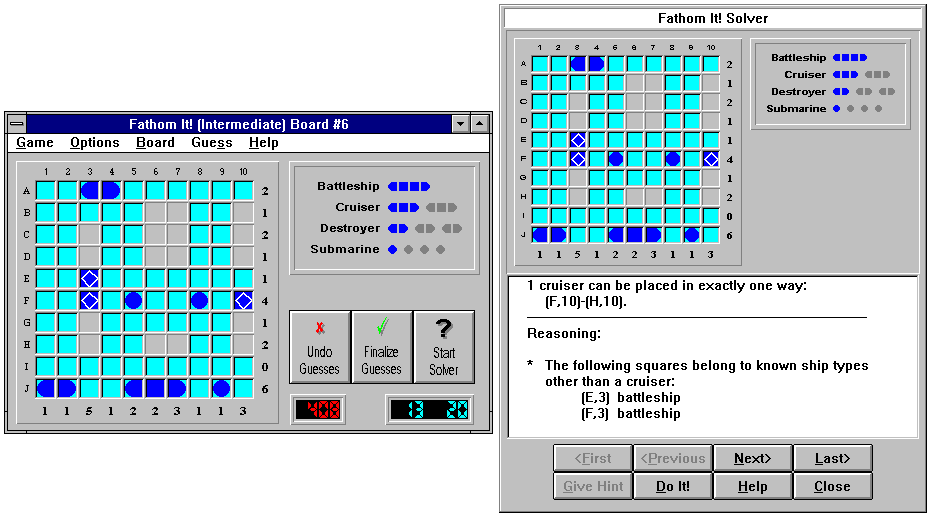Click green checkmark icon on Finalize Guesses
This screenshot has height=517, width=930.
(382, 326)
